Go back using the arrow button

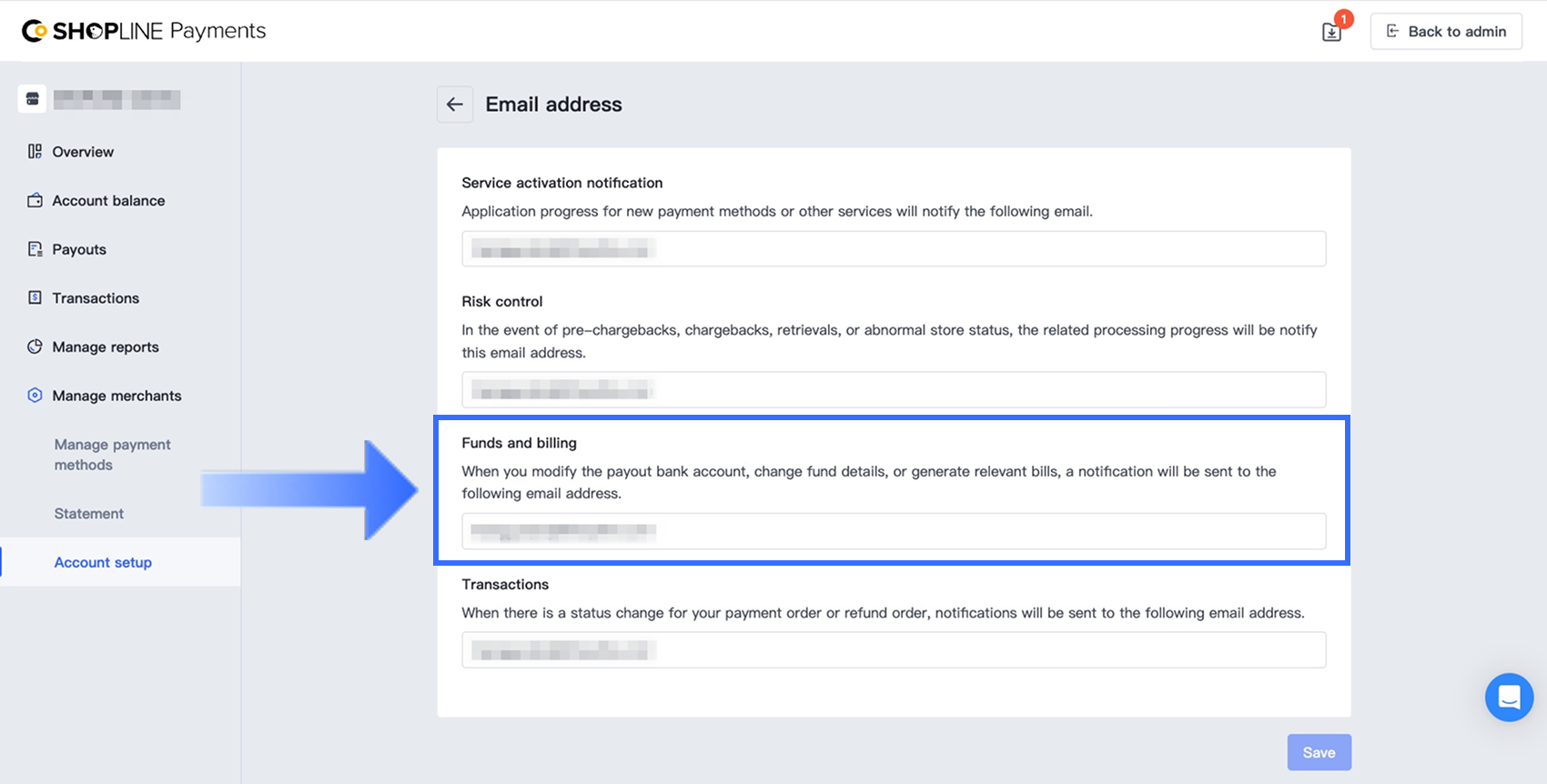click(x=455, y=105)
